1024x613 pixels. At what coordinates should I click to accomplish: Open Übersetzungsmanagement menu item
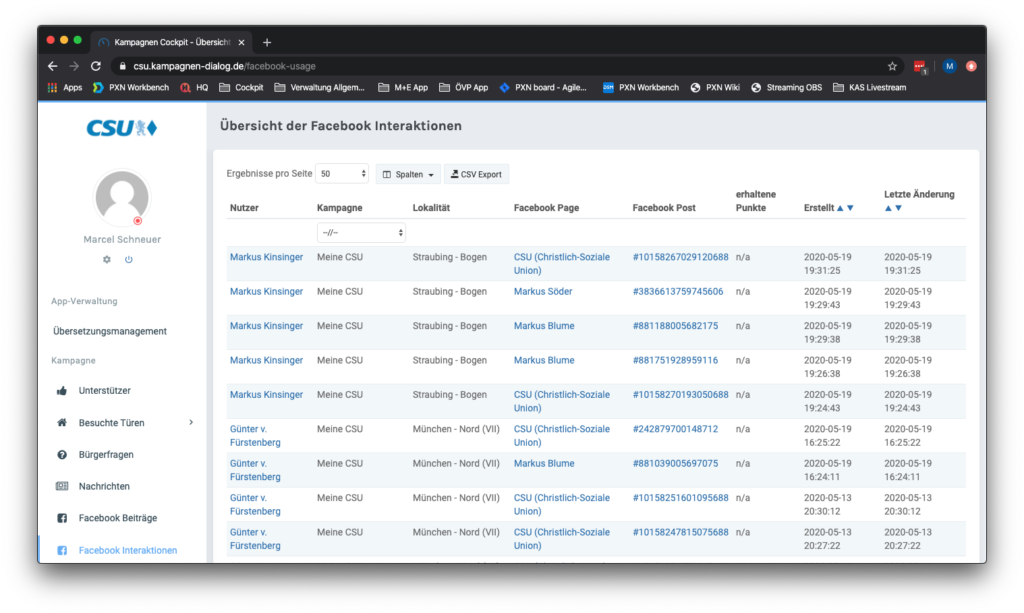coord(110,331)
